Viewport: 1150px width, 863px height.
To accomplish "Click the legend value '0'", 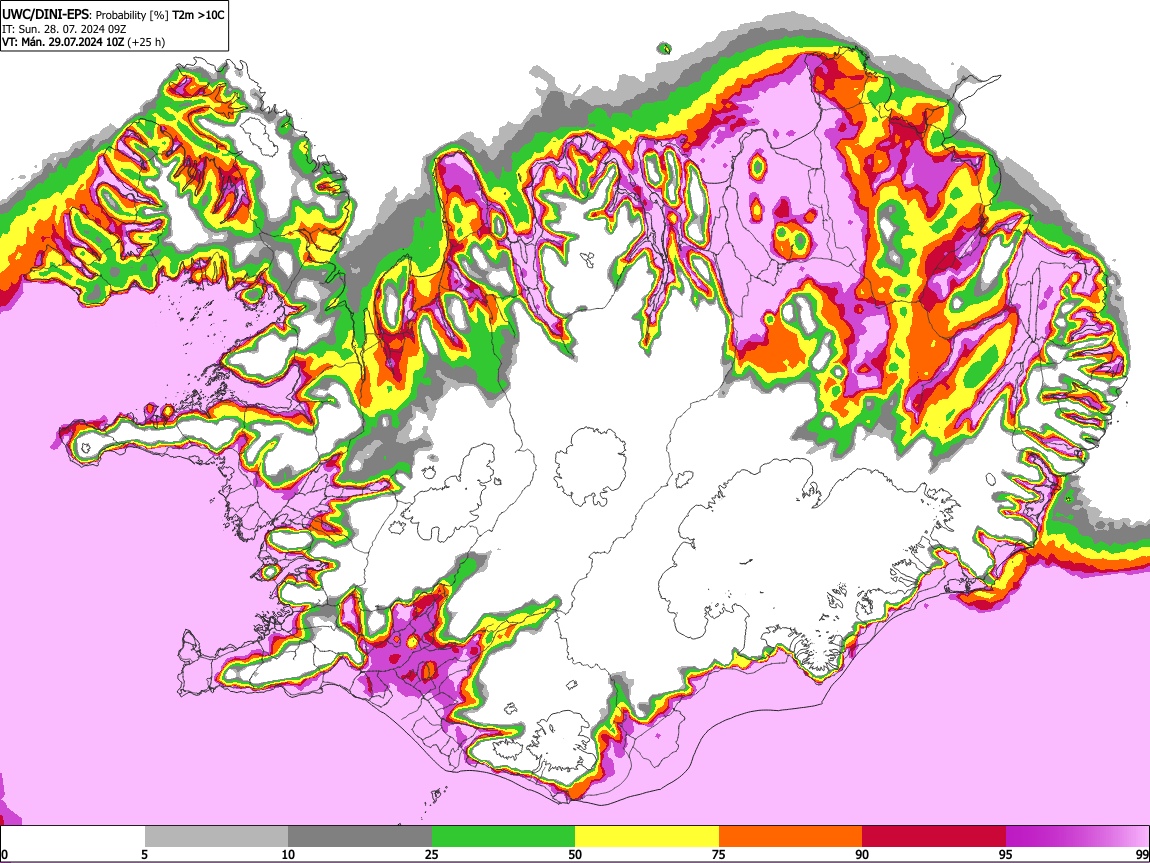I will 5,855.
